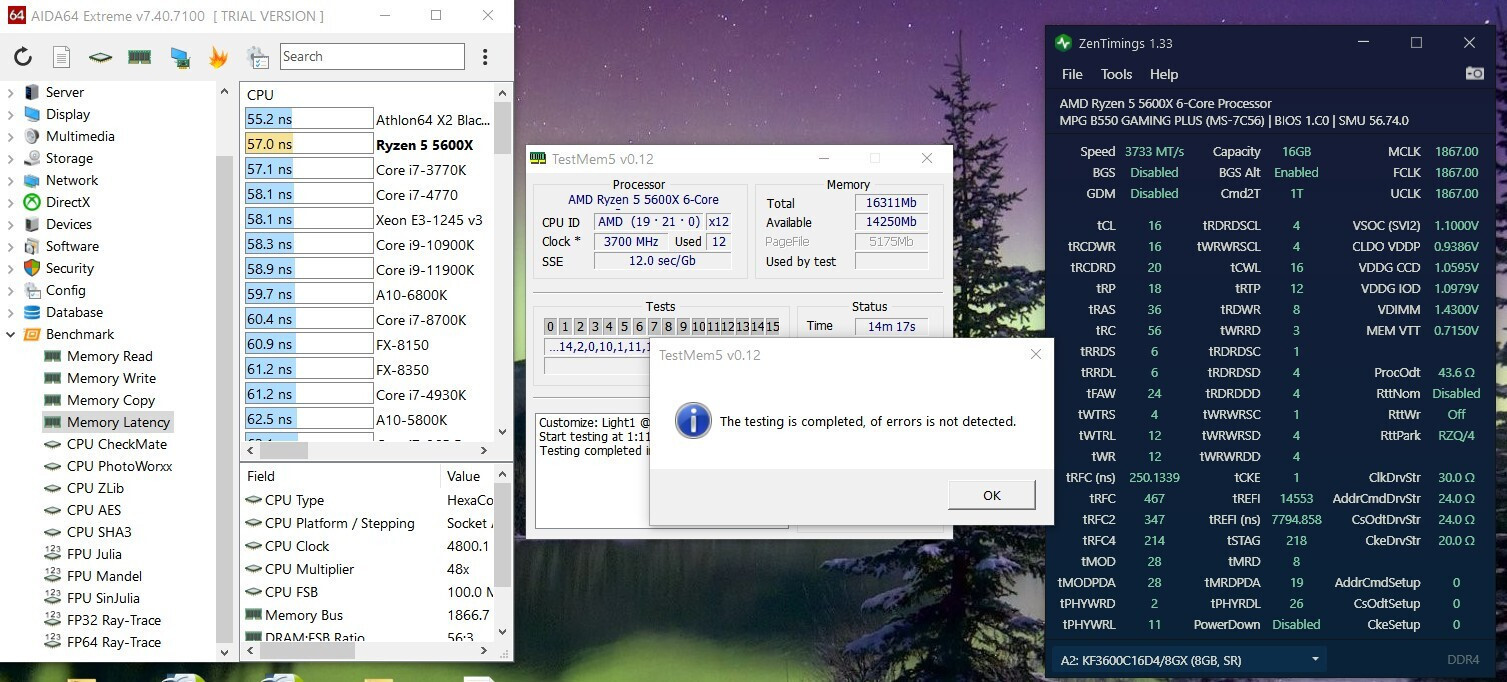Select the CPU PhotoWorxx benchmark
Viewport: 1507px width, 682px height.
119,466
